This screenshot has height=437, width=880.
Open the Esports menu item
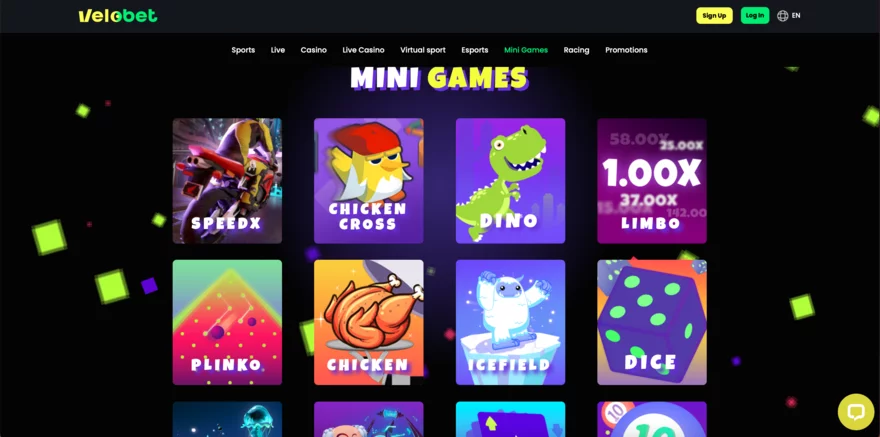point(475,50)
